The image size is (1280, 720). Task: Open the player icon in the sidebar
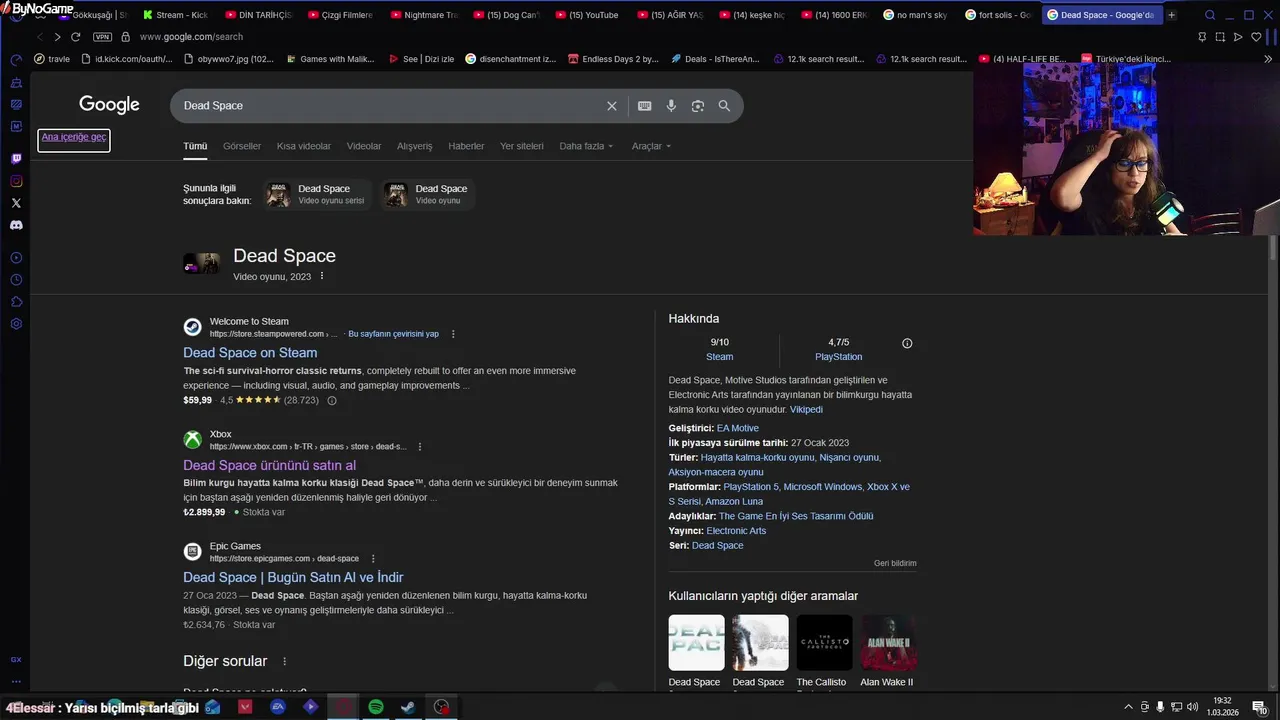click(16, 258)
